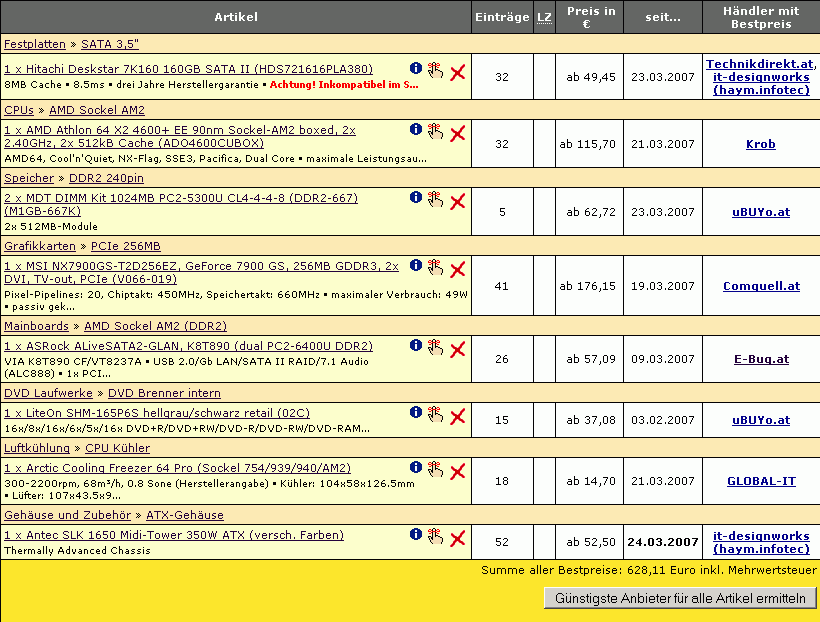The image size is (820, 622).
Task: Go to Gehäuse und Zubehör category
Action: pyautogui.click(x=67, y=515)
